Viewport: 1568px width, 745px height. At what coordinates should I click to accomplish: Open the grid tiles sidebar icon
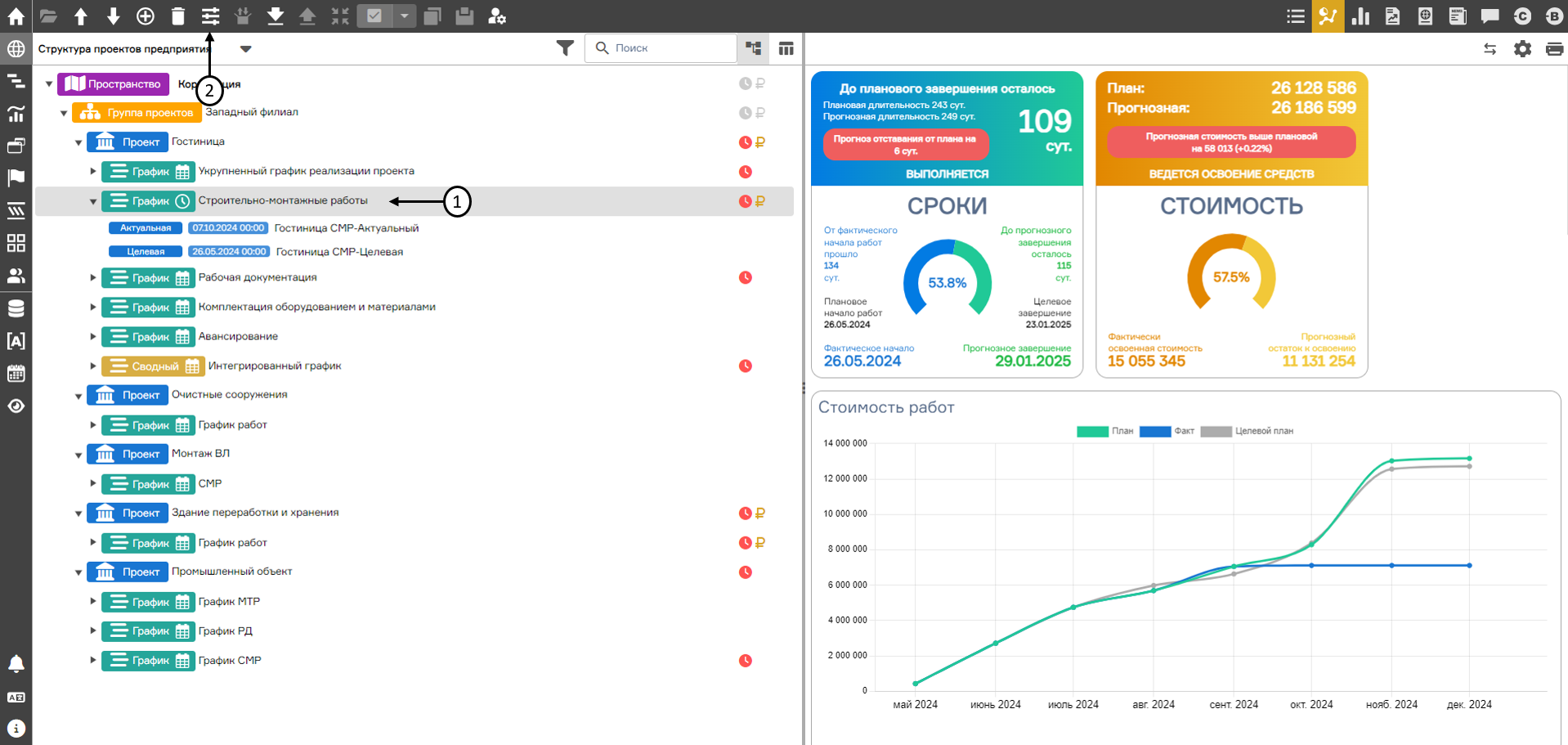16,243
